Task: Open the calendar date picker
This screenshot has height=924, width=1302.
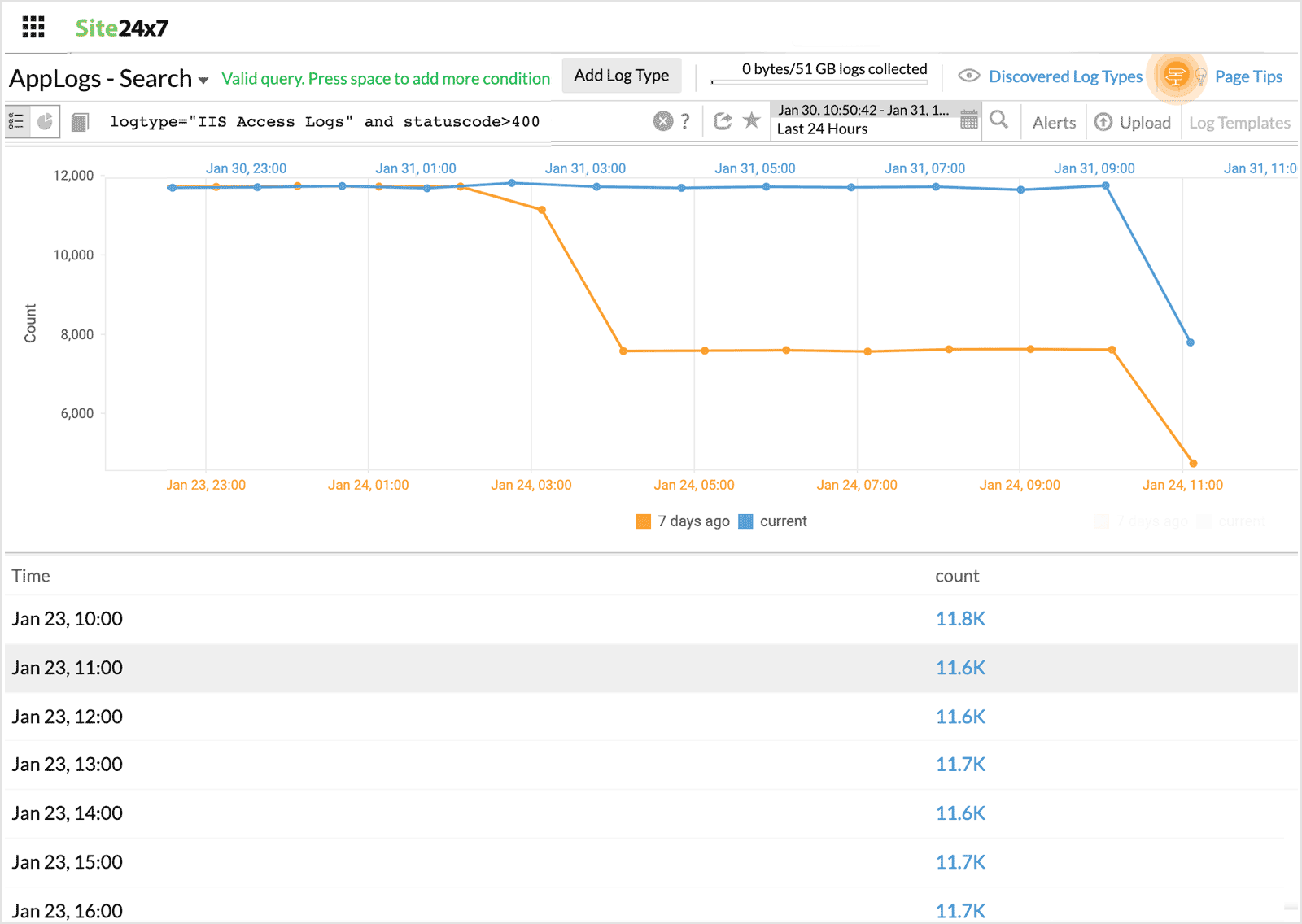Action: click(969, 120)
